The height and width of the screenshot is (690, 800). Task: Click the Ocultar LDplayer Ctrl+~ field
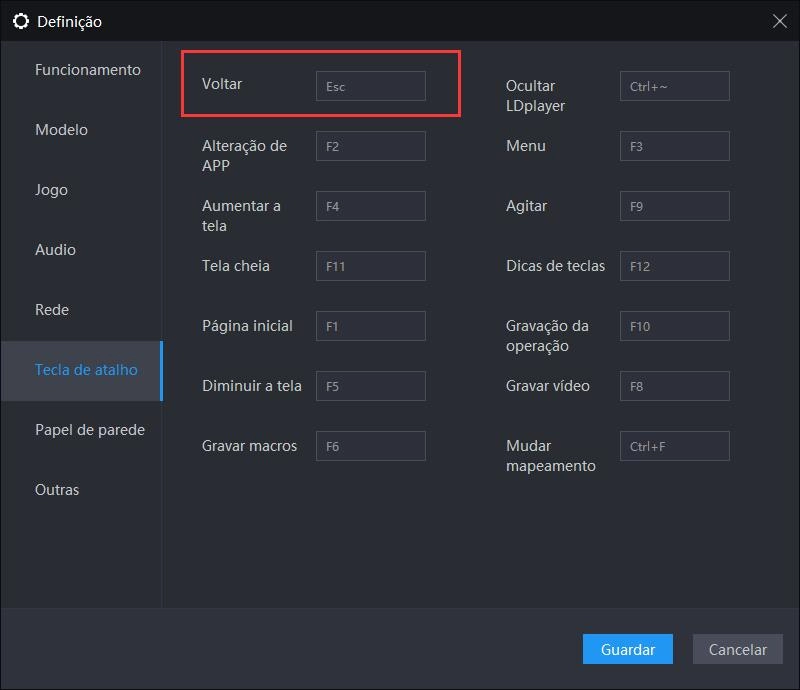pos(674,86)
